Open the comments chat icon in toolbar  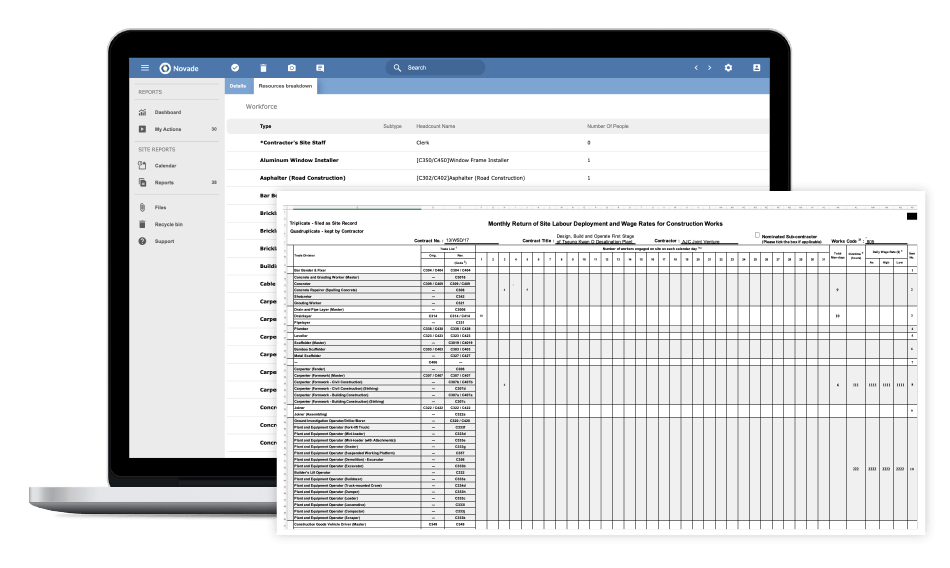coord(320,68)
